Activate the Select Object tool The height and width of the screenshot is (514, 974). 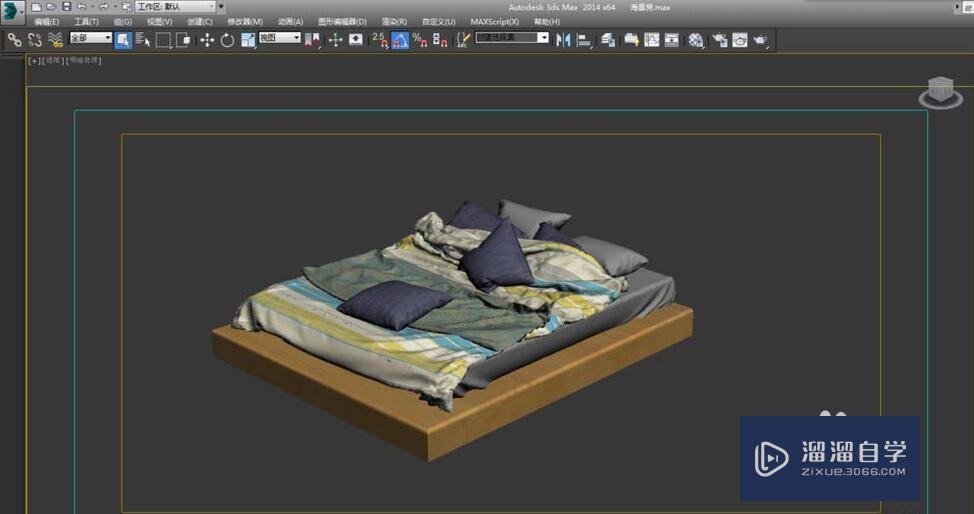(x=123, y=40)
